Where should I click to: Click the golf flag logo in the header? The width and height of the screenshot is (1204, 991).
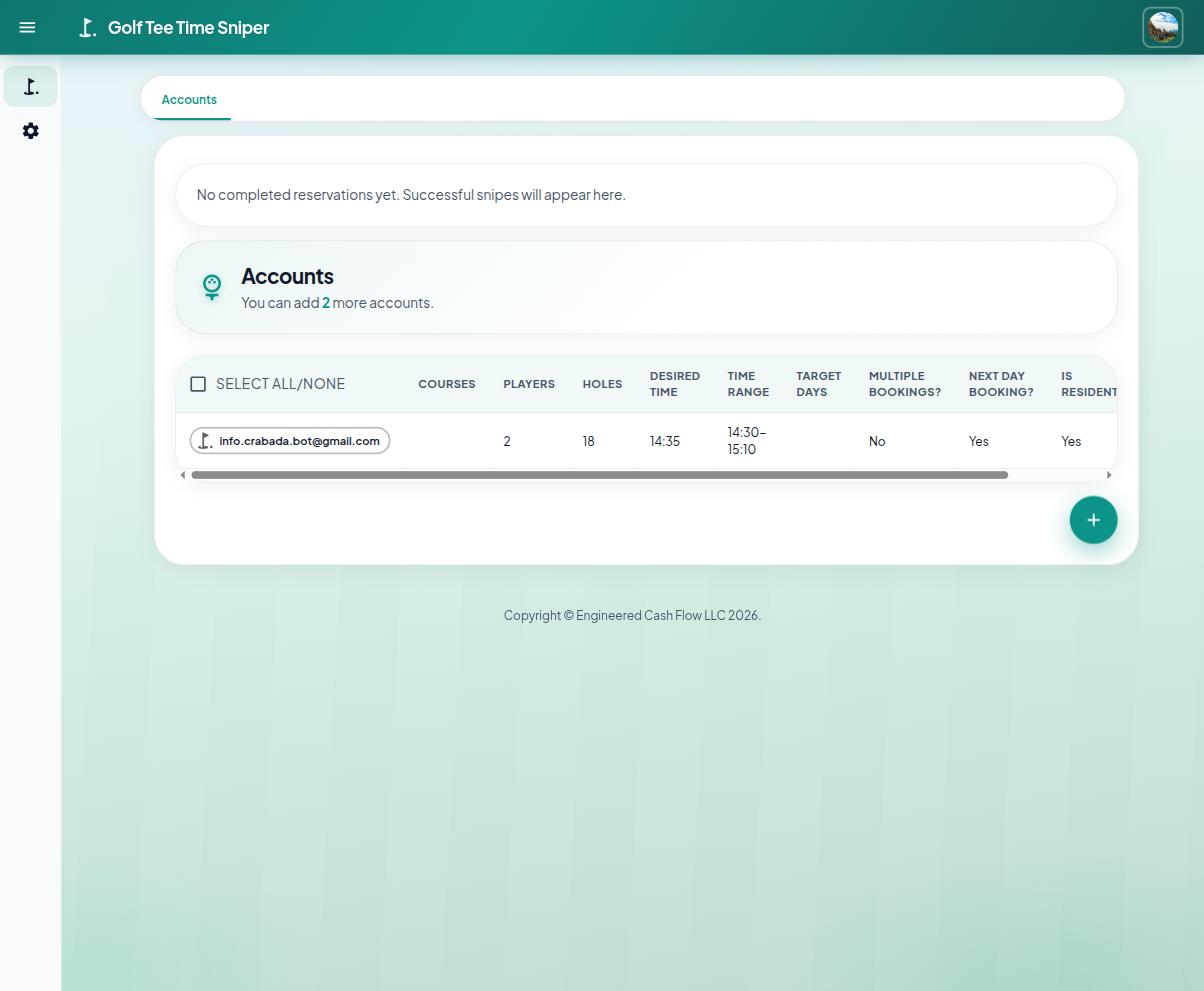88,28
